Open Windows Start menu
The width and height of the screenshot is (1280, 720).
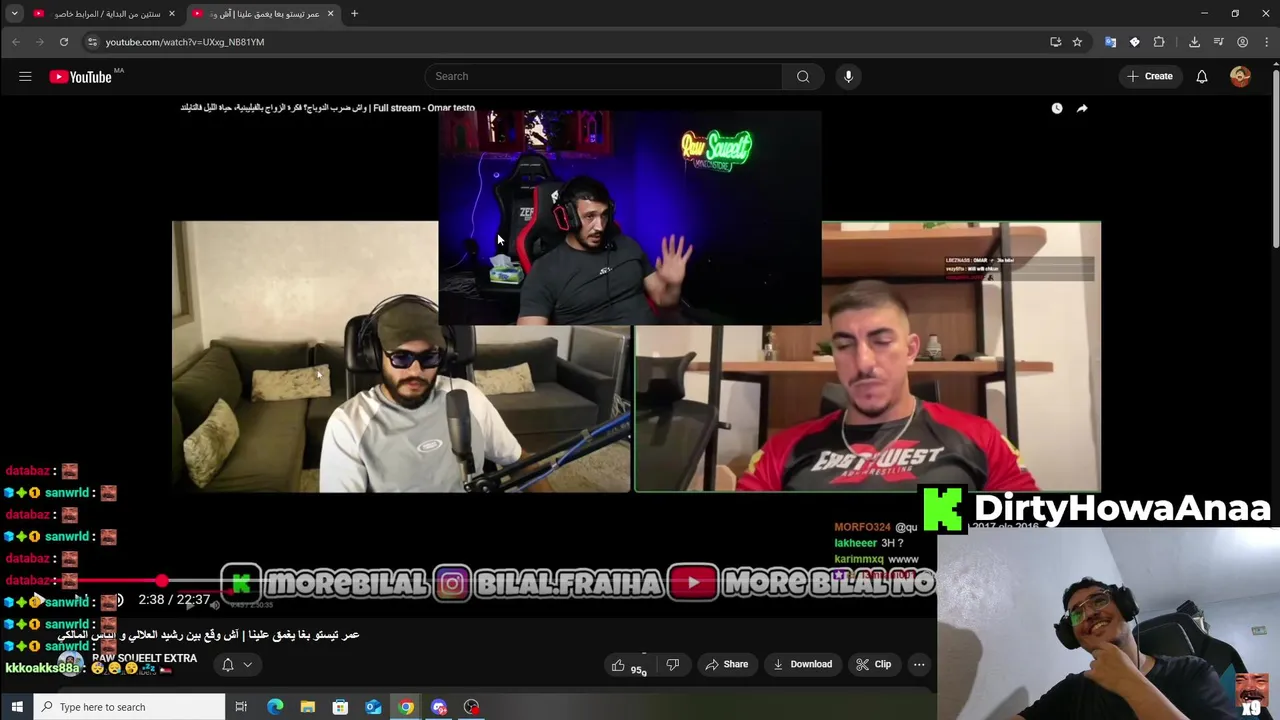[x=17, y=707]
